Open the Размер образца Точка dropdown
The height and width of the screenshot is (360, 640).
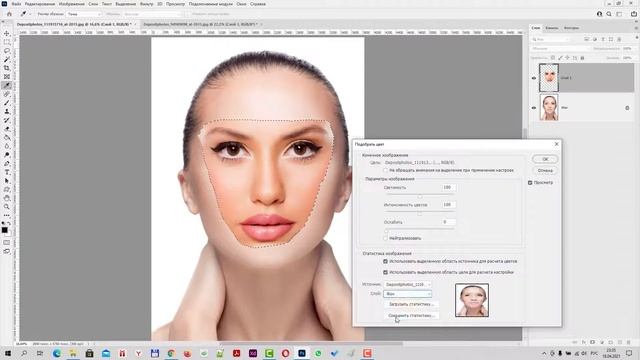(x=84, y=14)
